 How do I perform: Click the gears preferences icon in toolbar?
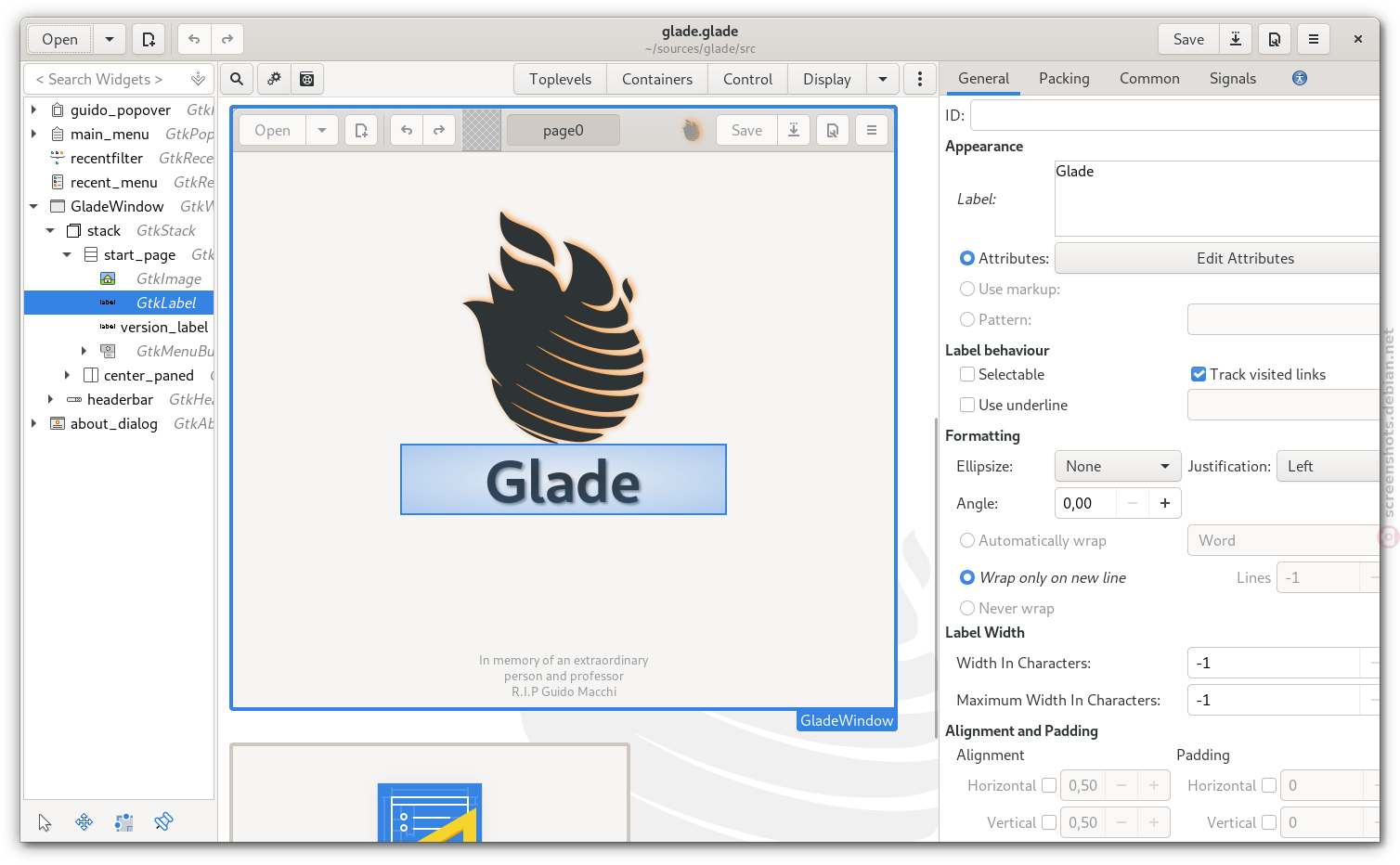point(274,79)
